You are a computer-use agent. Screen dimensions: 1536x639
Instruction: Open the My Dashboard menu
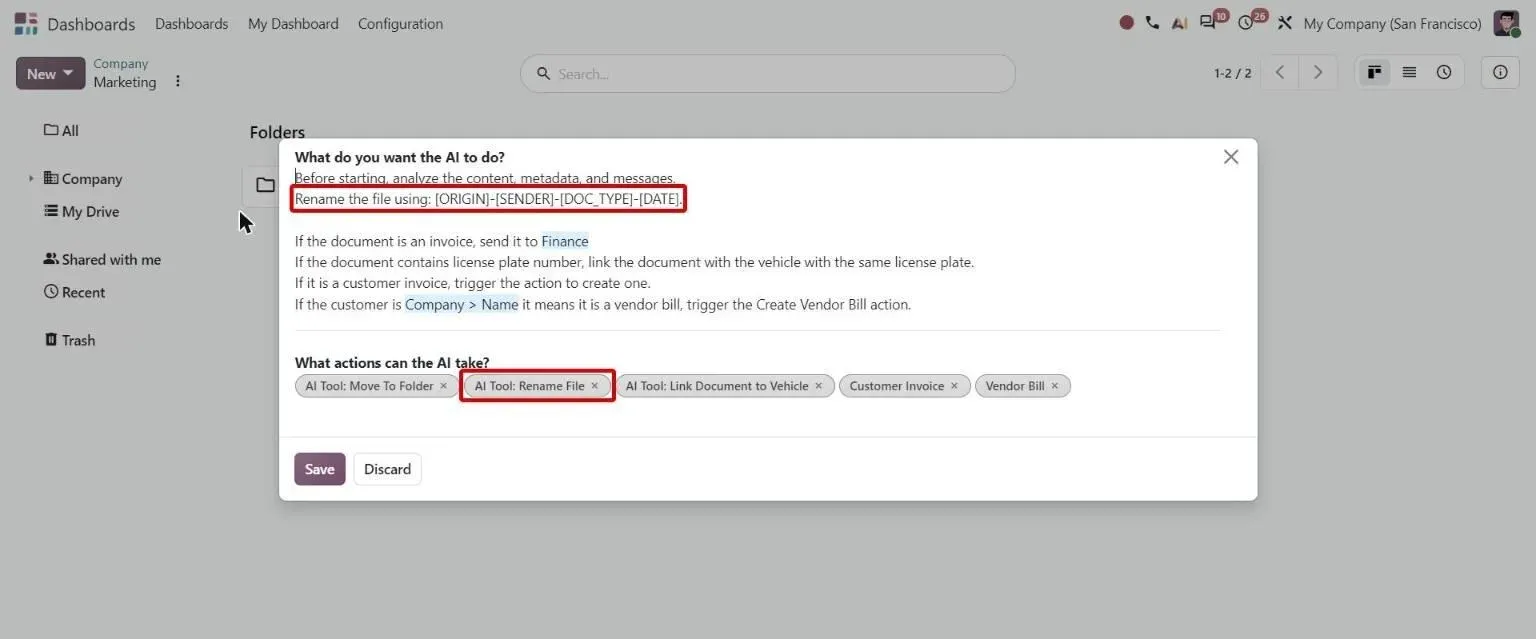[x=293, y=23]
